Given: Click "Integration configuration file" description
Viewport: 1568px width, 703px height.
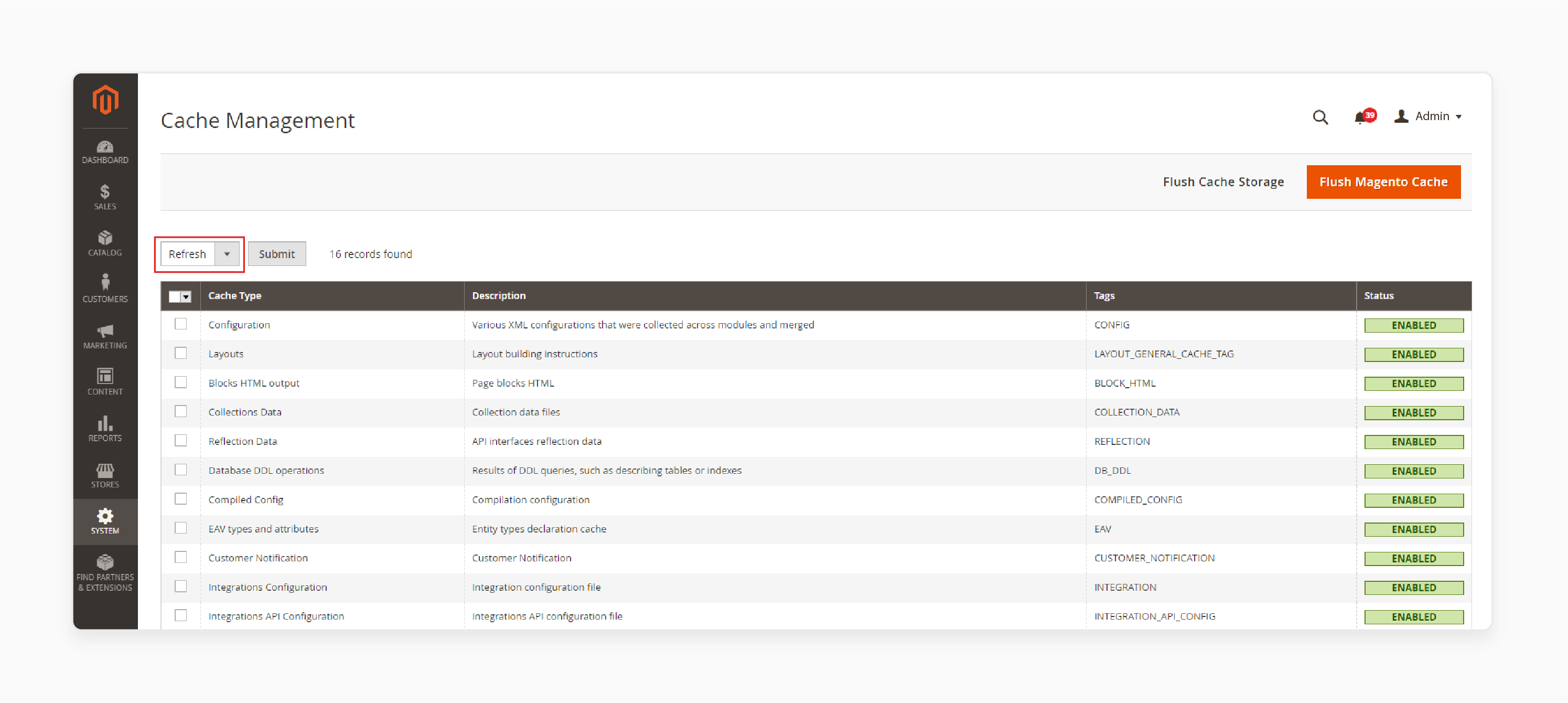Looking at the screenshot, I should [536, 587].
